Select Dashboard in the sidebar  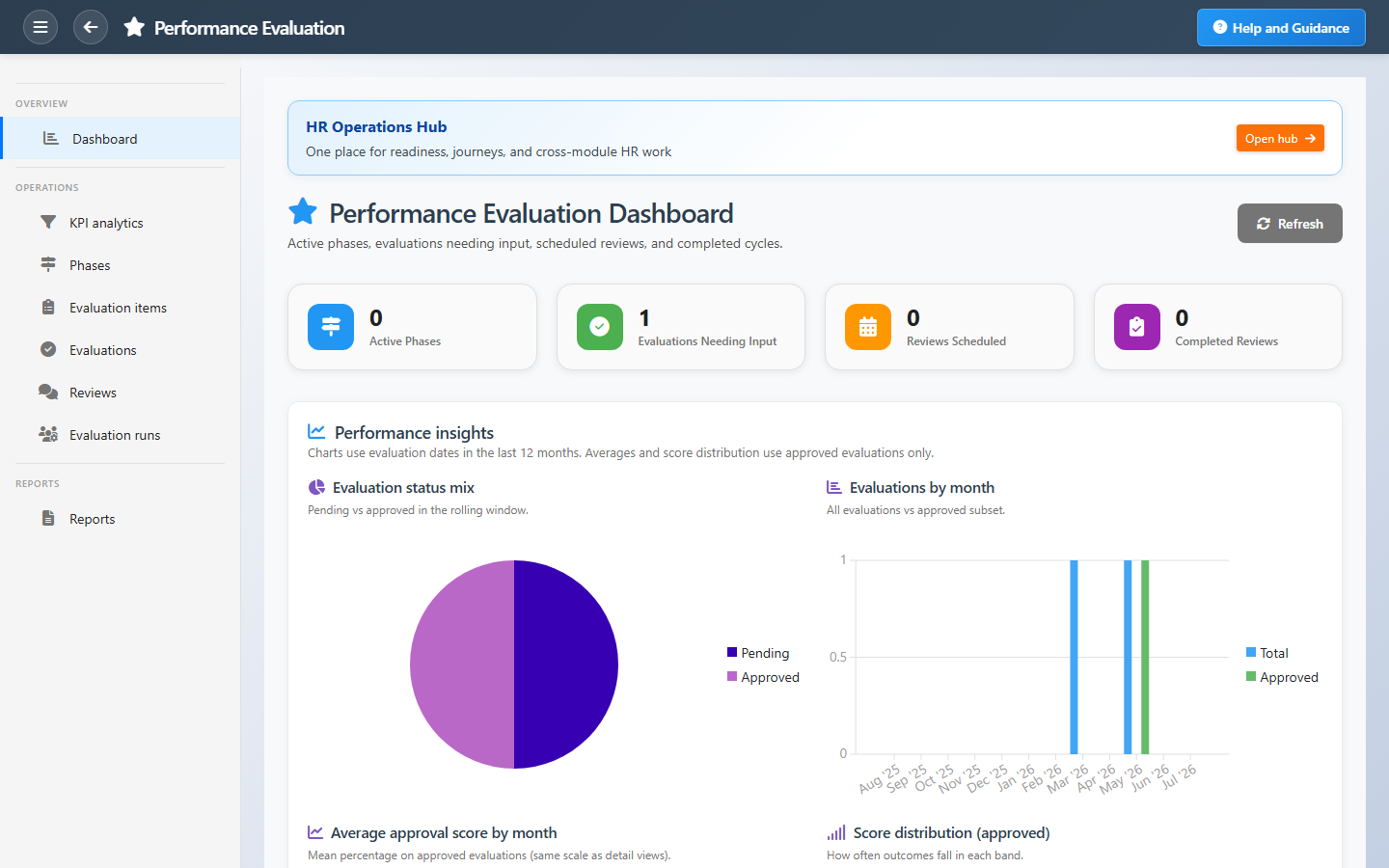(x=122, y=138)
